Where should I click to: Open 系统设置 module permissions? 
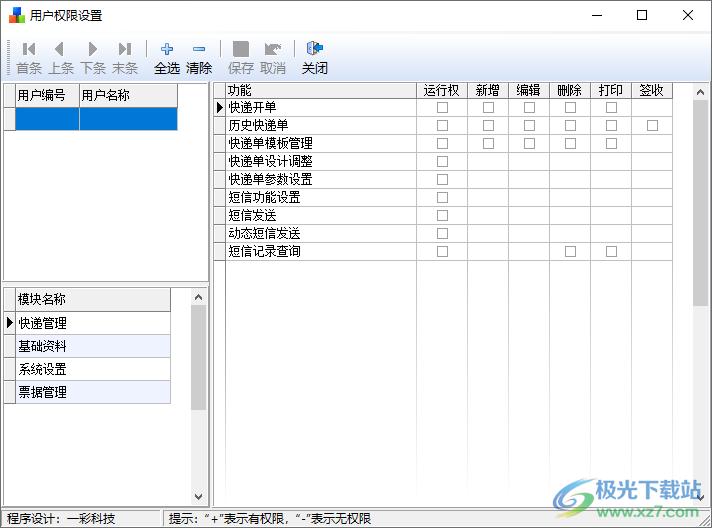point(92,369)
